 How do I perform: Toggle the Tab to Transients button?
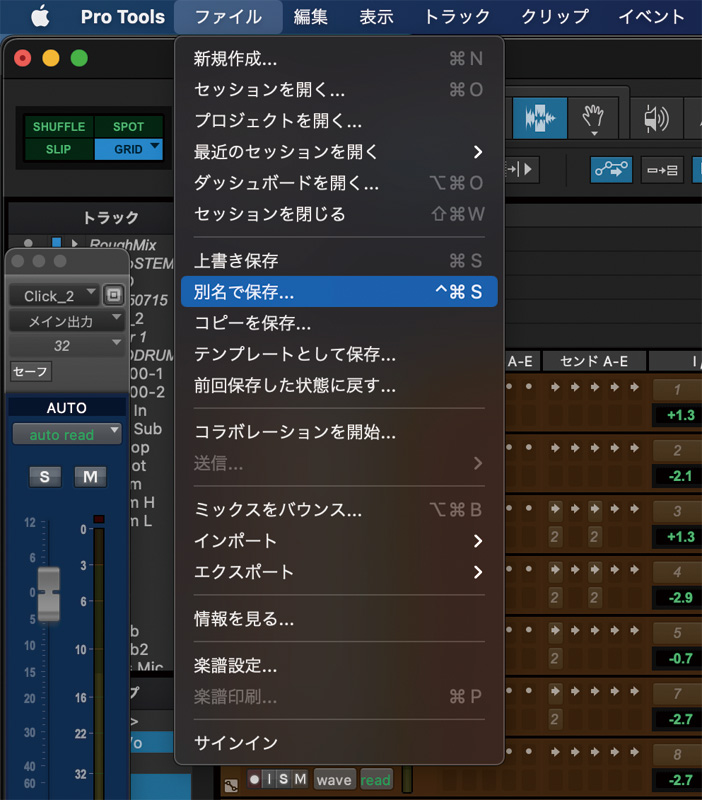click(x=520, y=169)
